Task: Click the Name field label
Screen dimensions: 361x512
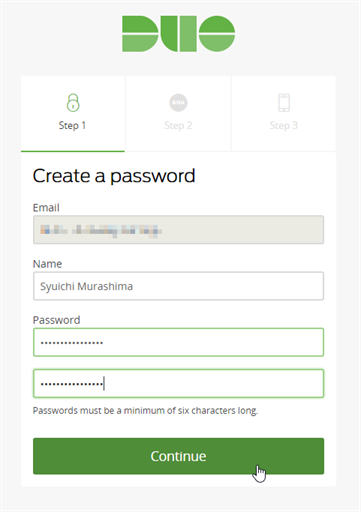Action: (47, 264)
